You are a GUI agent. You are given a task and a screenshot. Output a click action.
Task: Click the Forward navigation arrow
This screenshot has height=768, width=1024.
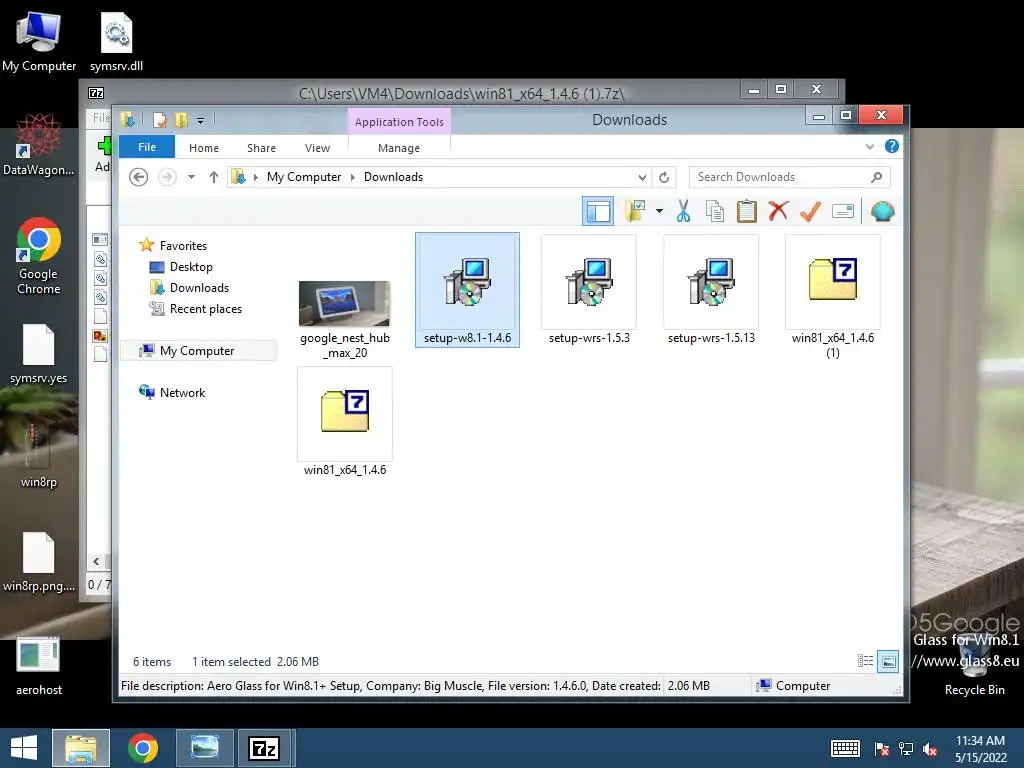(167, 177)
